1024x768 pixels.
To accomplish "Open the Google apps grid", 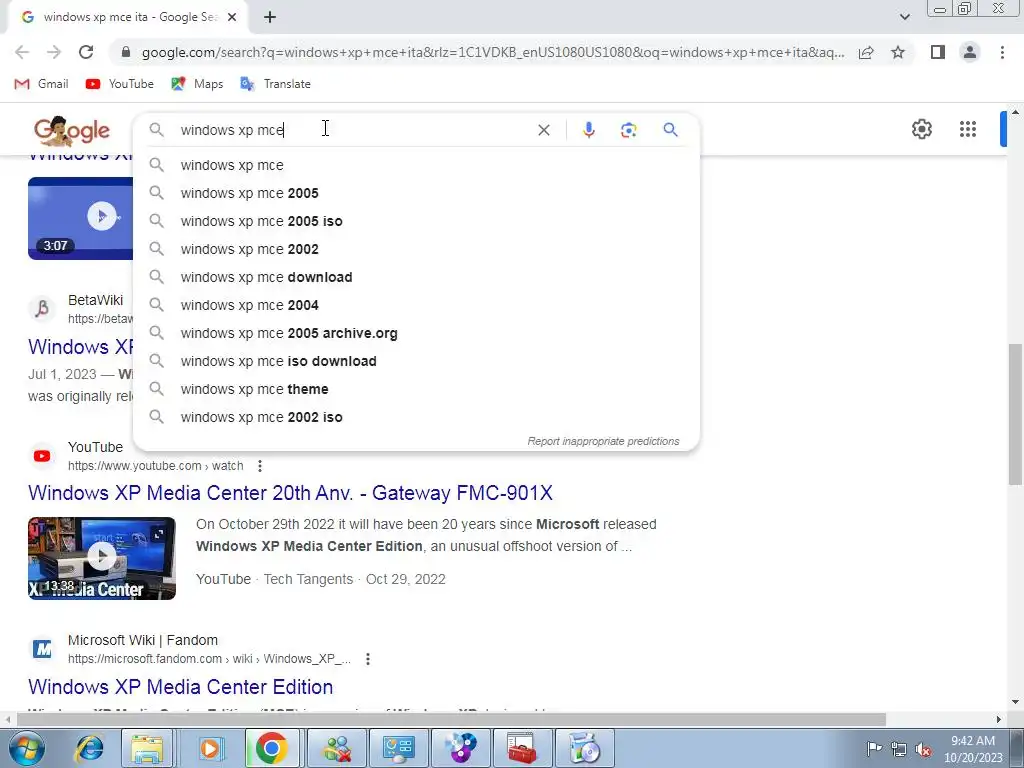I will (x=968, y=129).
